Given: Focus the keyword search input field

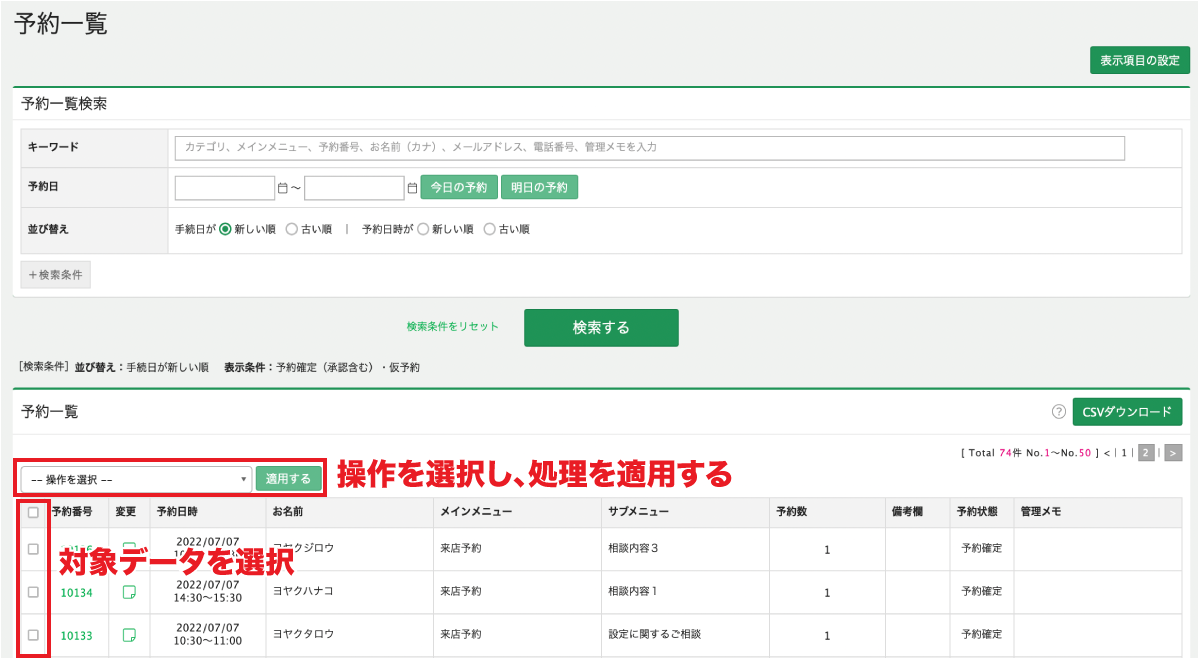Looking at the screenshot, I should [649, 147].
